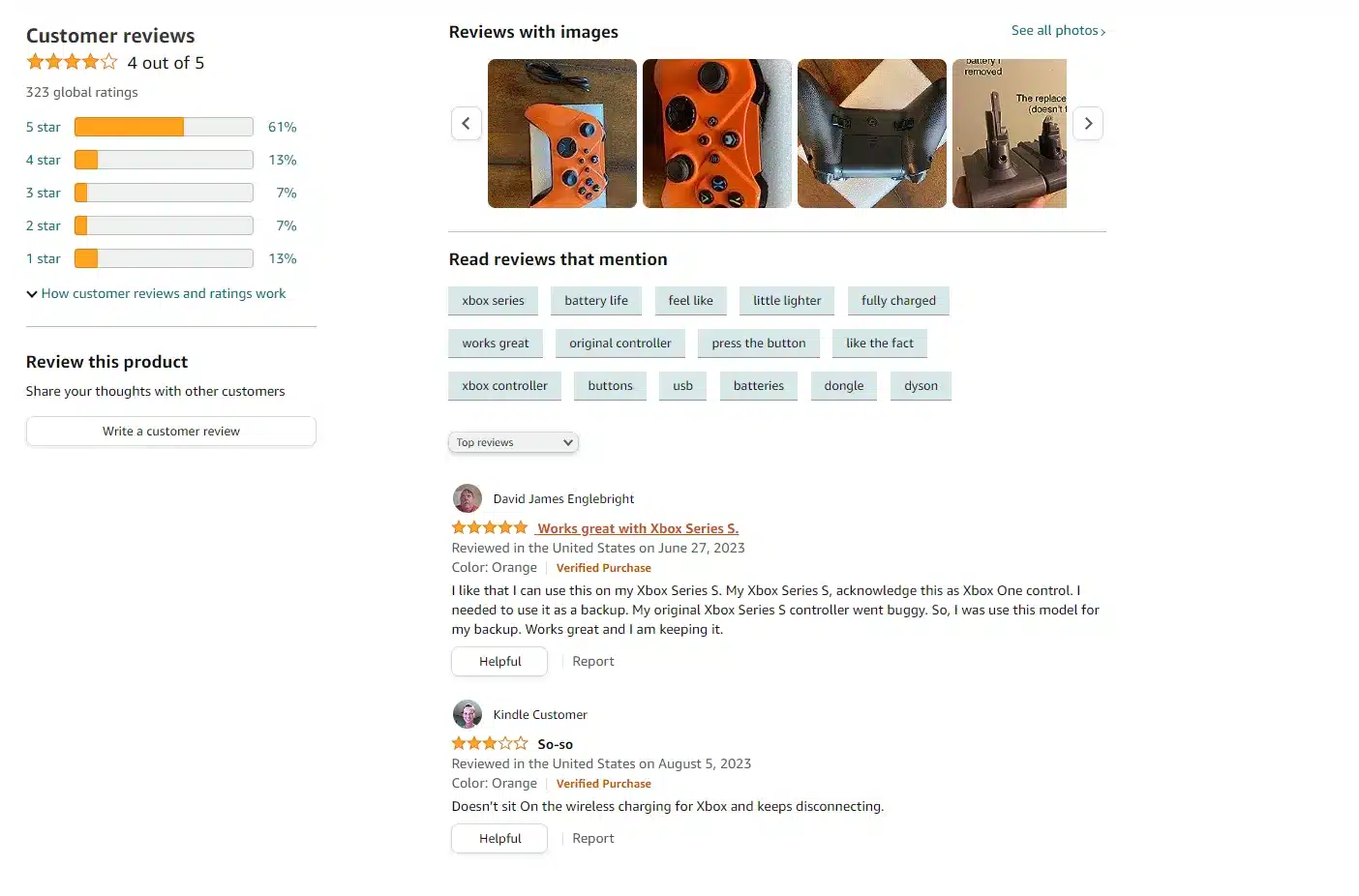Image resolution: width=1359 pixels, height=896 pixels.
Task: Open See all photos link
Action: pyautogui.click(x=1058, y=31)
